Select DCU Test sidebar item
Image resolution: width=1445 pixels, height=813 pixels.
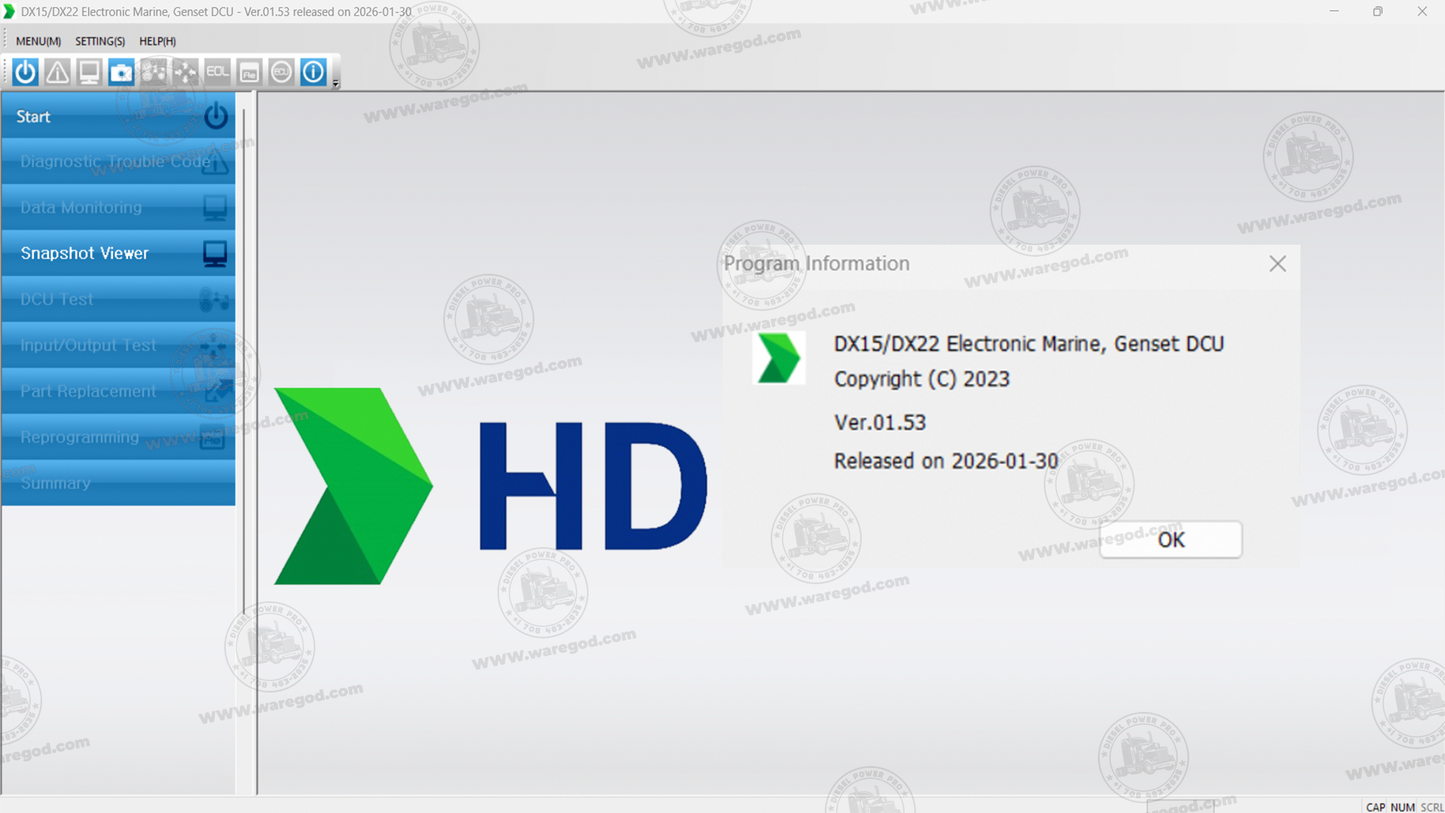click(x=118, y=300)
